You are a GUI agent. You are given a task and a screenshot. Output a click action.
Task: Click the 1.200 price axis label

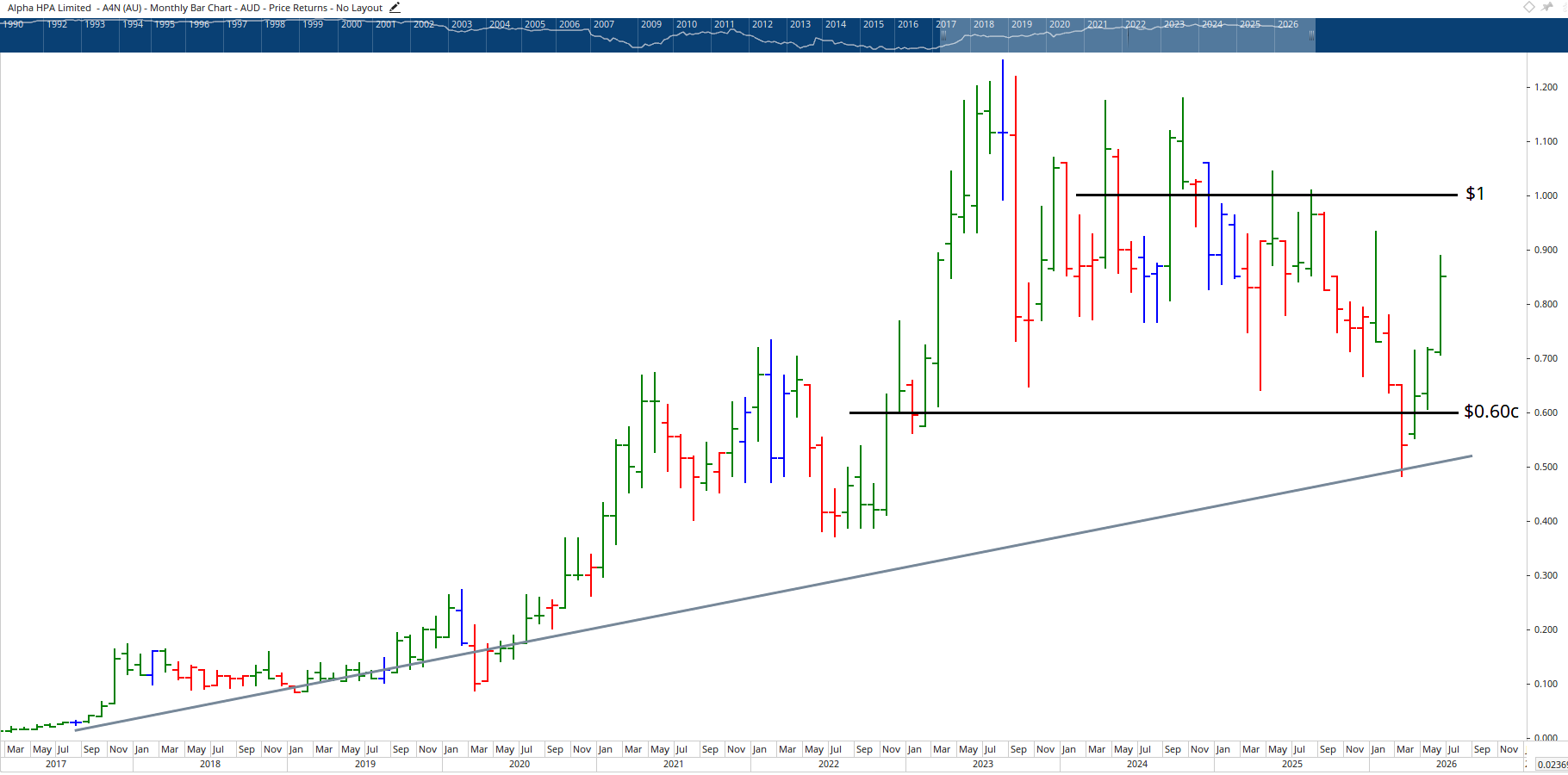click(x=1546, y=87)
